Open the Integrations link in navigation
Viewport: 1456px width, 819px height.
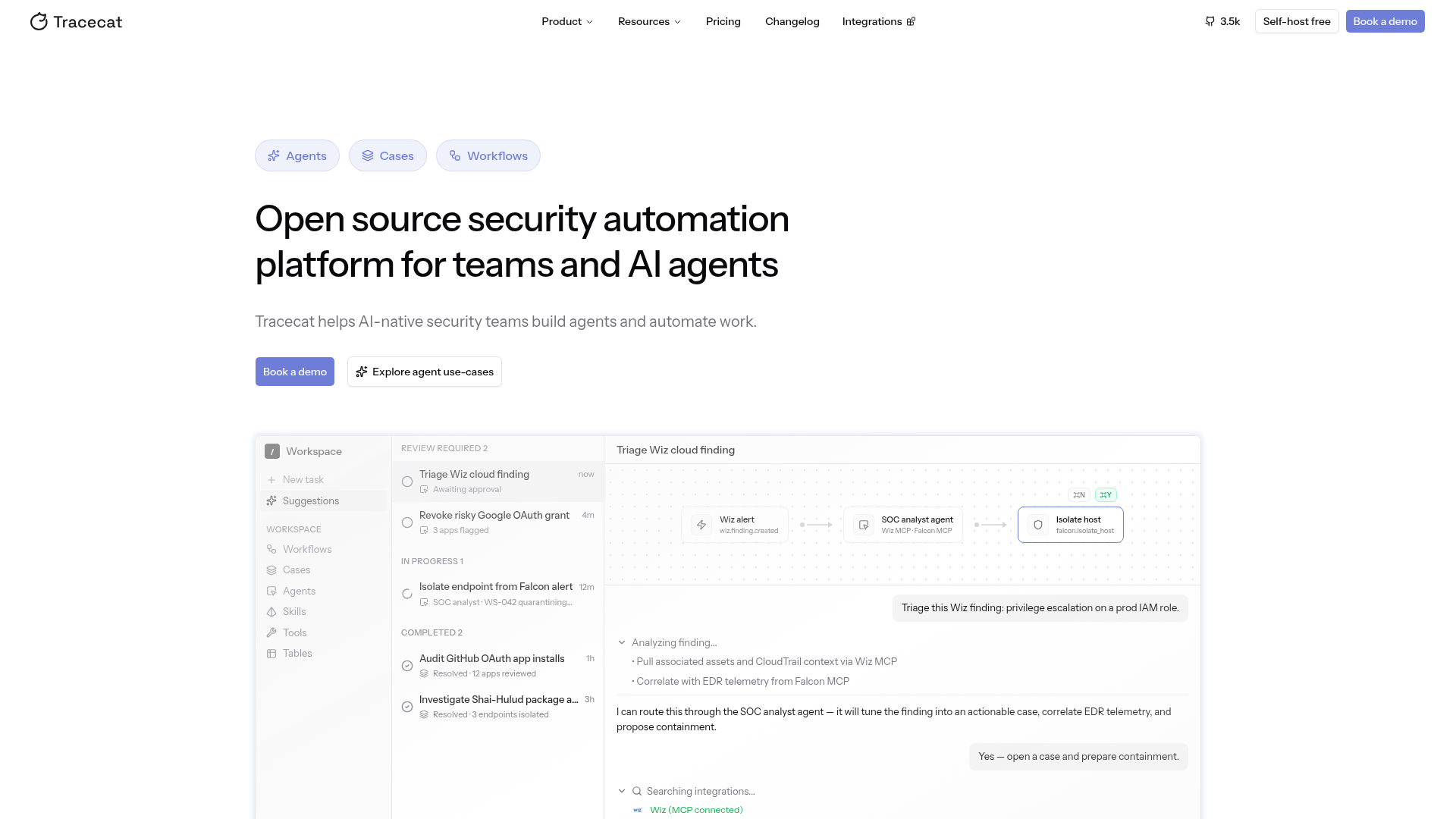point(879,21)
